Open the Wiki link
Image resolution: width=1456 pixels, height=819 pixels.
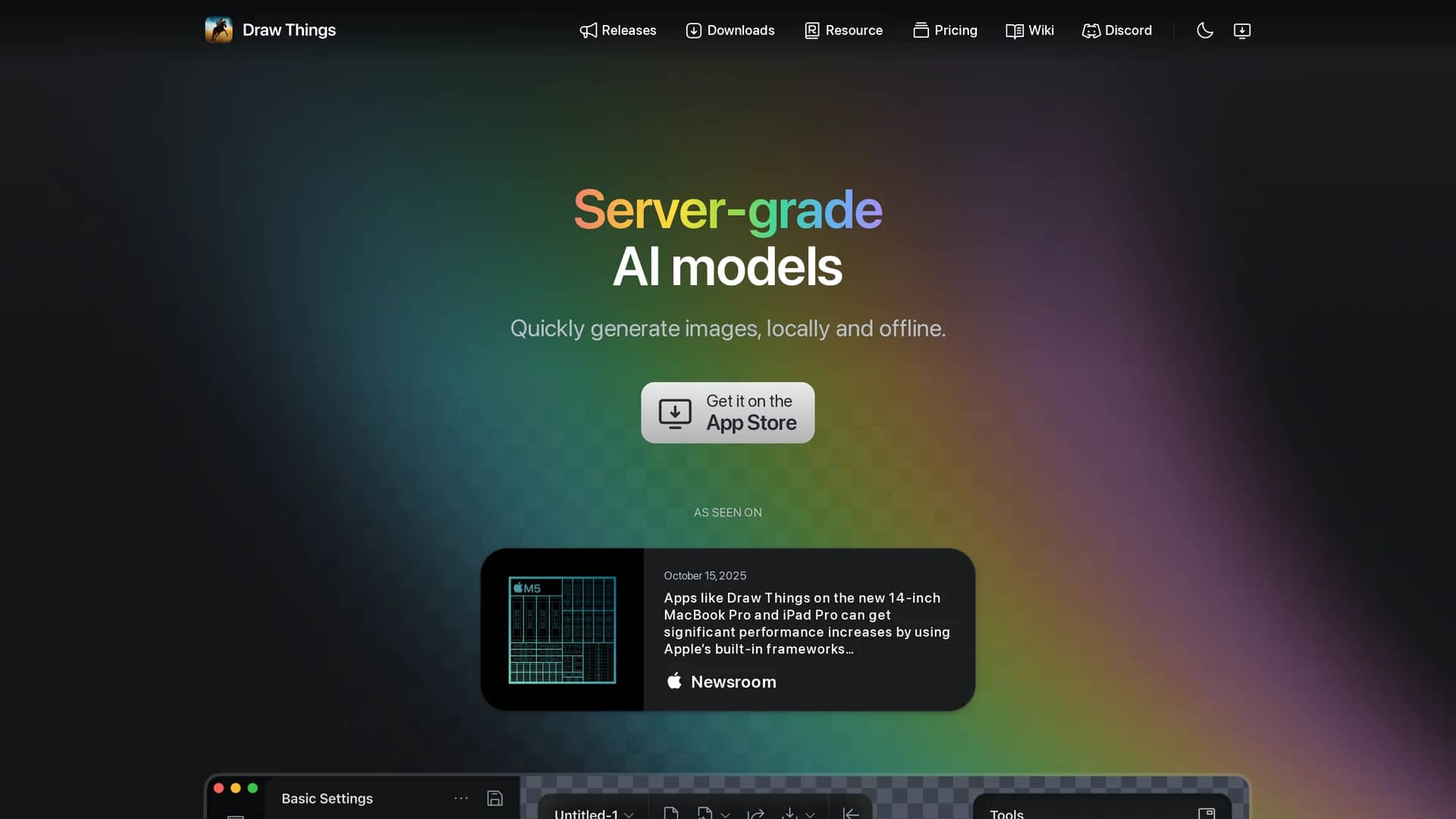(1030, 30)
